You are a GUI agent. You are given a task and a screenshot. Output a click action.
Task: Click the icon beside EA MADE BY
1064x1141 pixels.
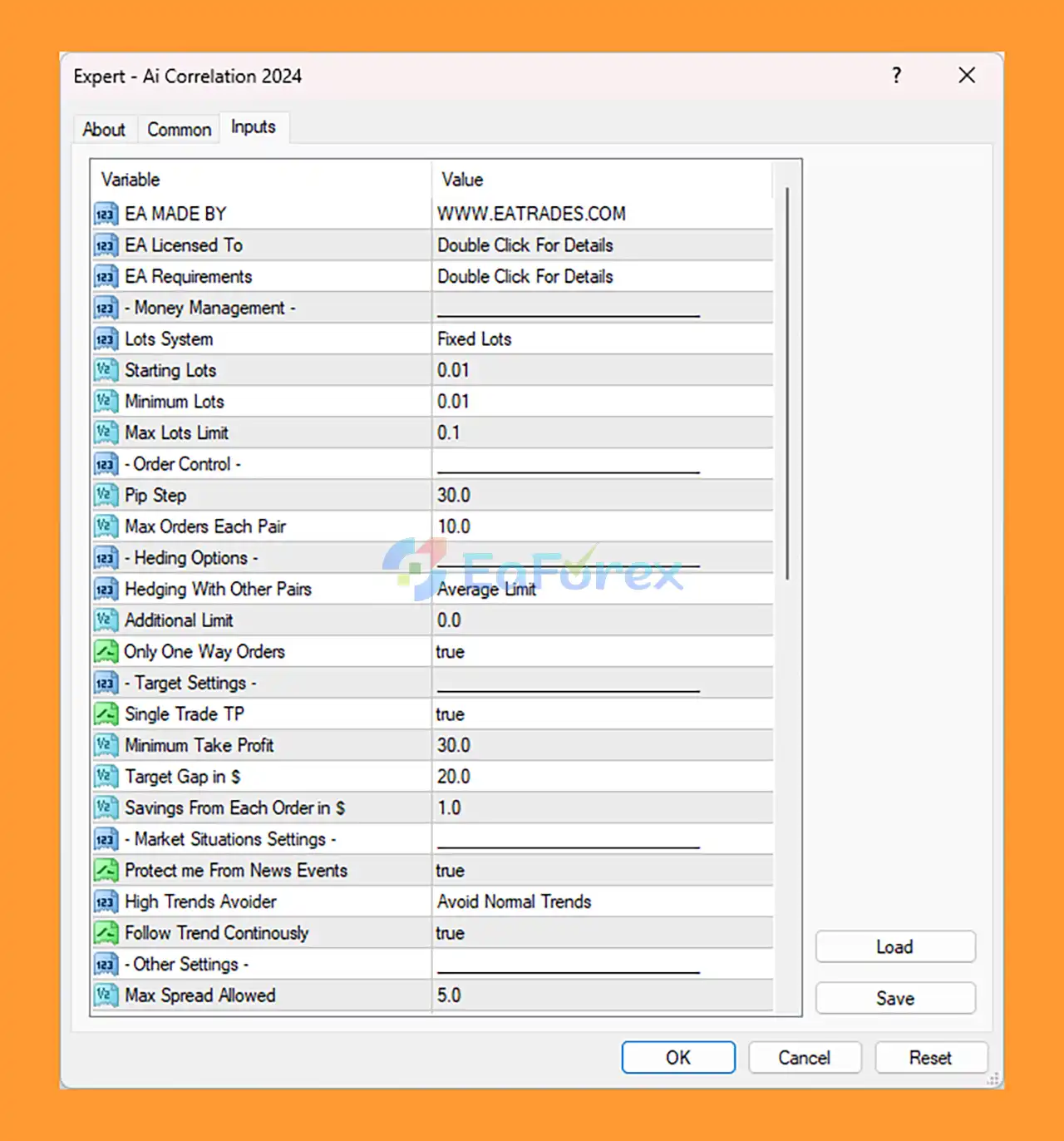tap(106, 215)
